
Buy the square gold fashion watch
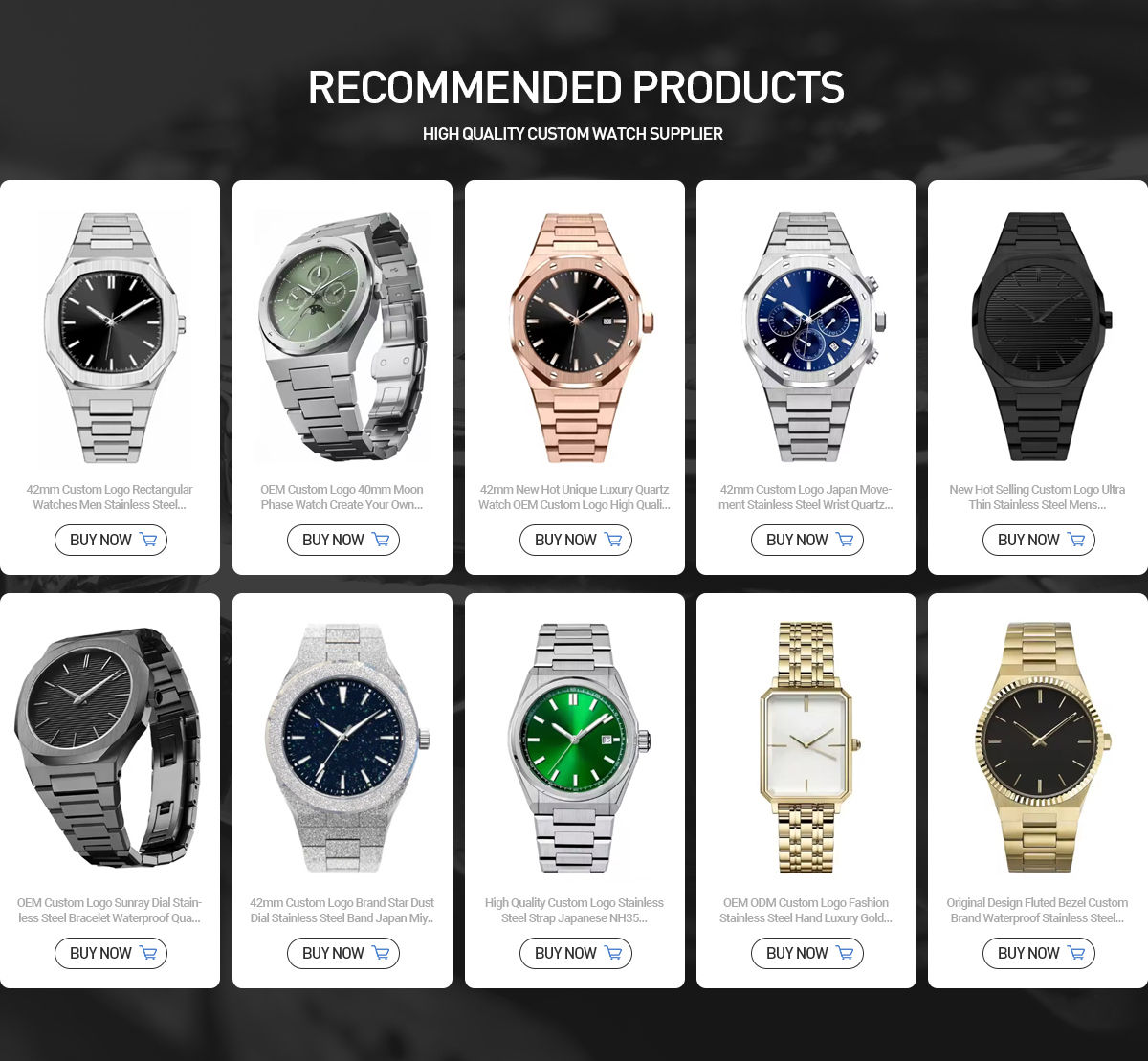[806, 953]
